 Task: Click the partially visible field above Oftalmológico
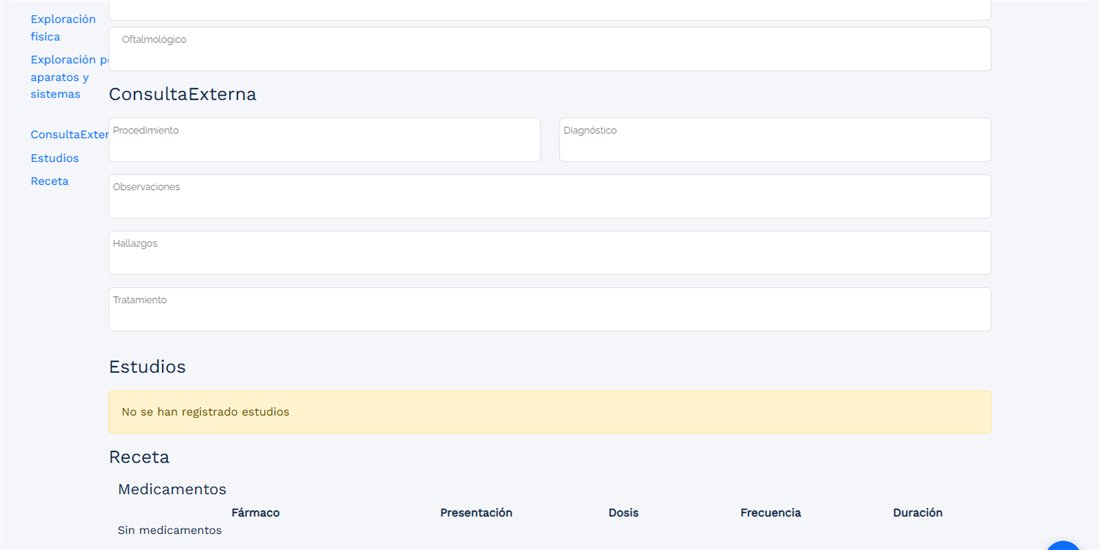coord(549,10)
